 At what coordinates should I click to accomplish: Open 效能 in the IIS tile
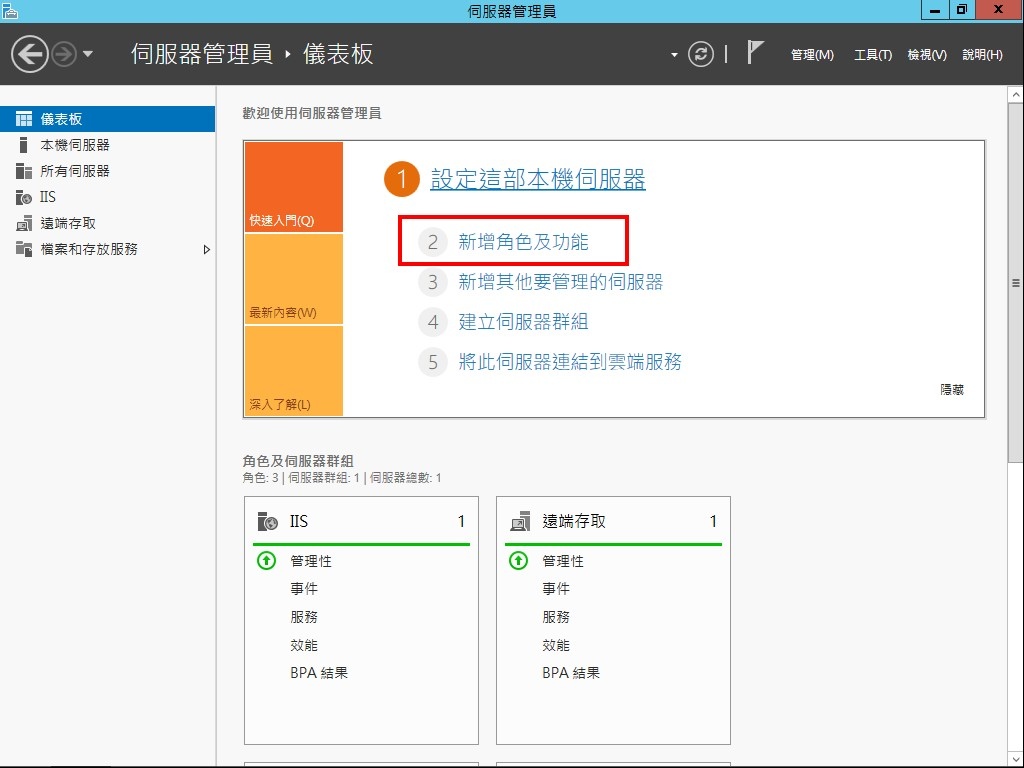[x=304, y=645]
